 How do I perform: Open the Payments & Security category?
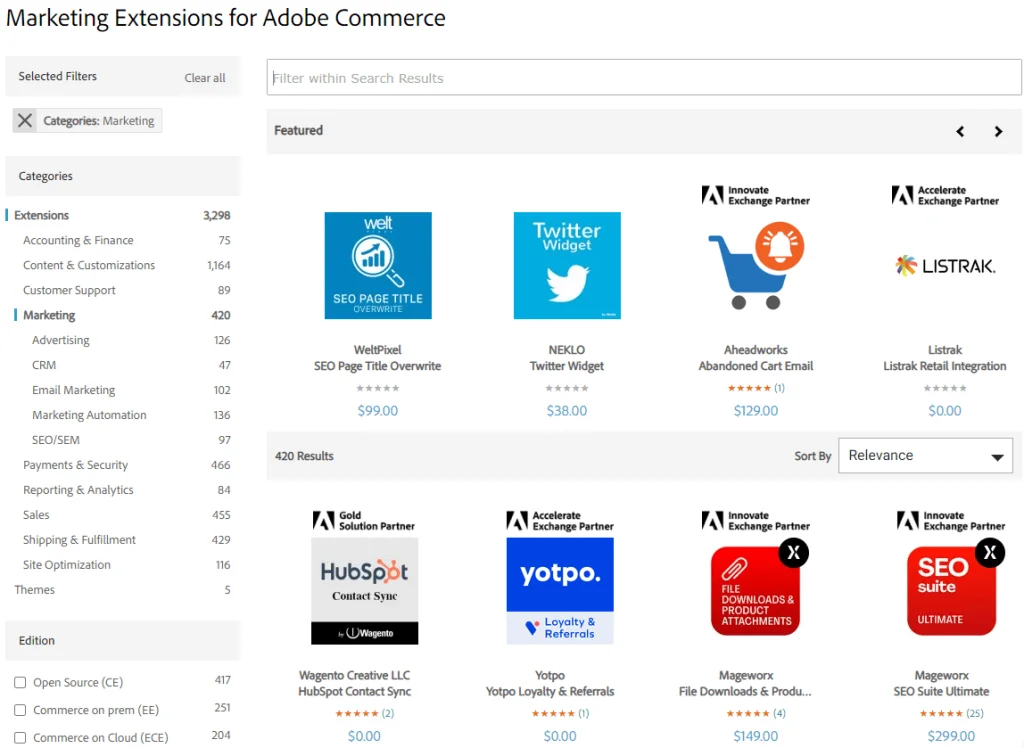pyautogui.click(x=75, y=465)
